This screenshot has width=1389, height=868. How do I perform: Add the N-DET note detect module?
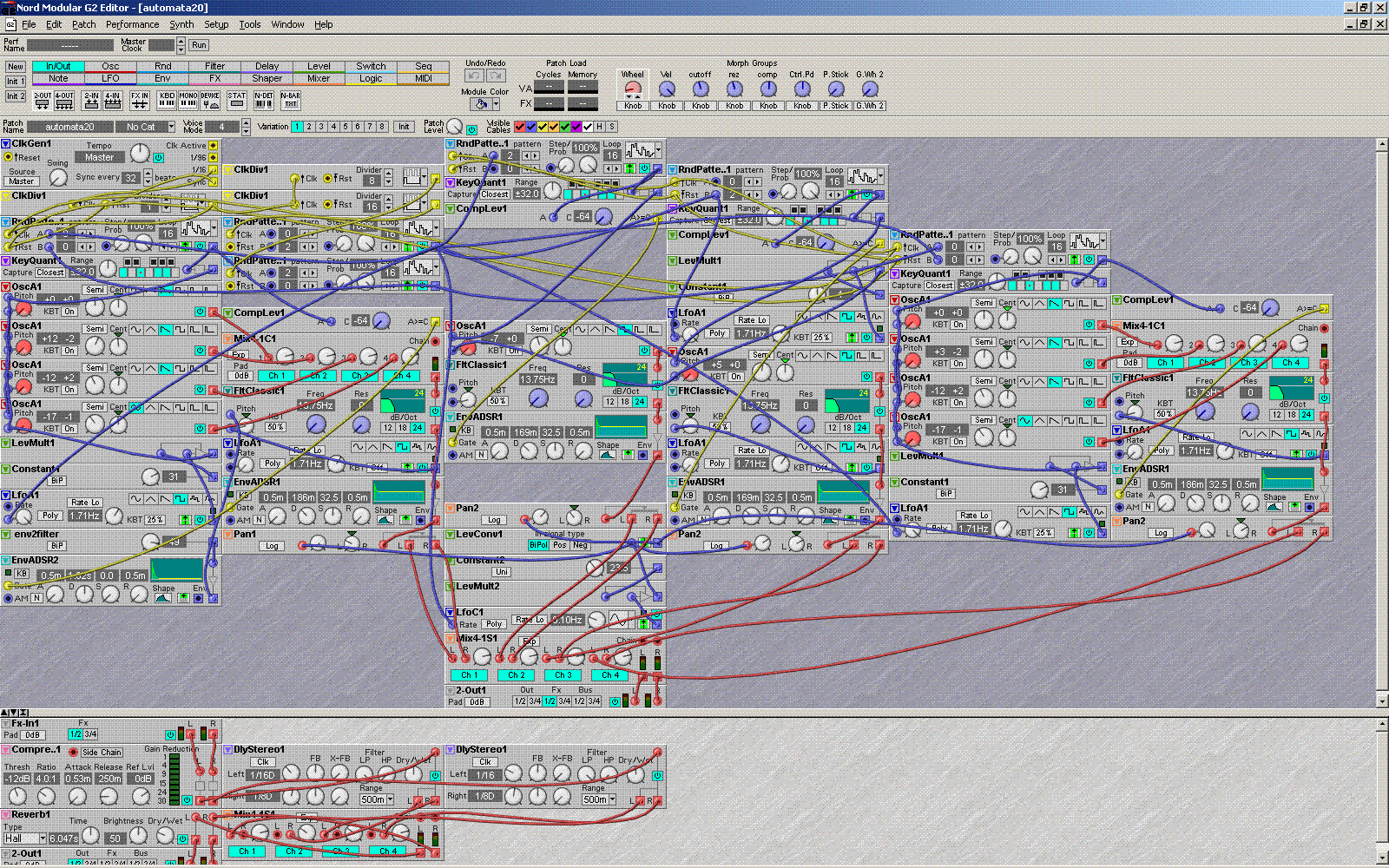(x=264, y=101)
